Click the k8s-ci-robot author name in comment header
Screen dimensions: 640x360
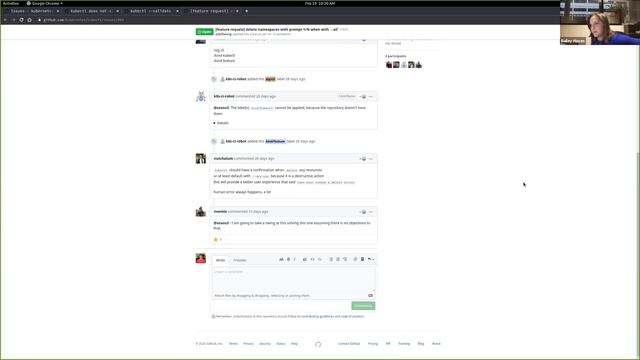224,96
